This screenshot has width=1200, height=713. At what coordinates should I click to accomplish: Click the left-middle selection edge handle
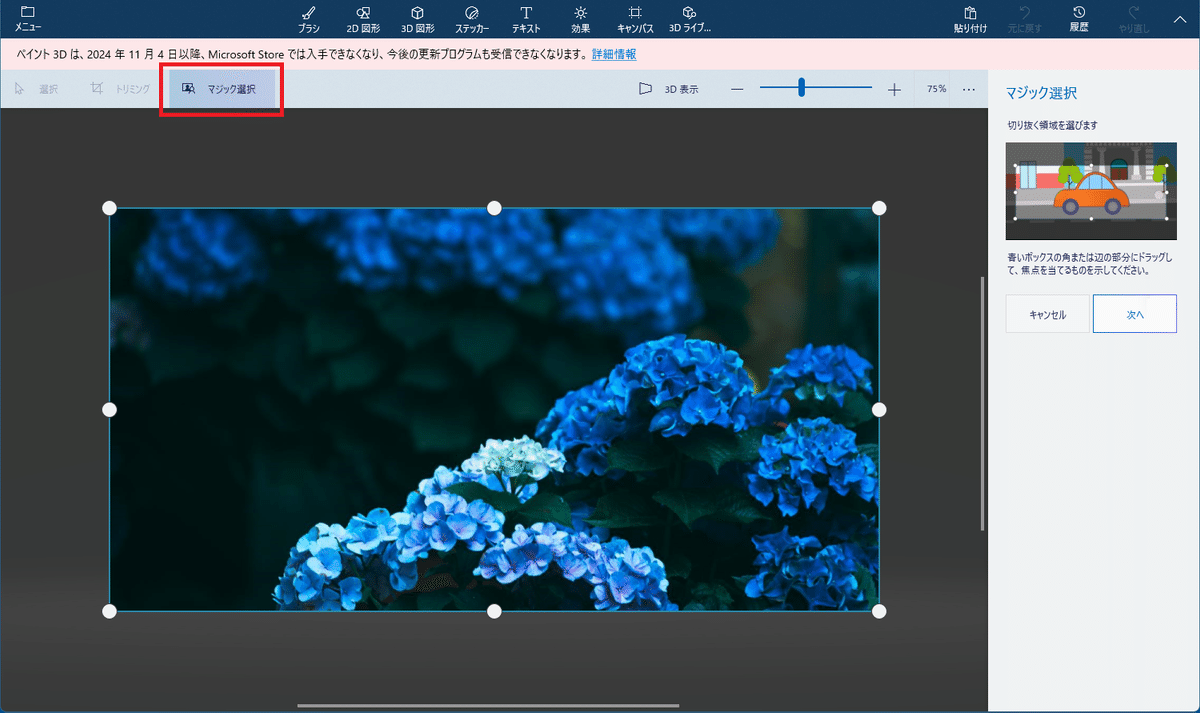click(x=110, y=410)
